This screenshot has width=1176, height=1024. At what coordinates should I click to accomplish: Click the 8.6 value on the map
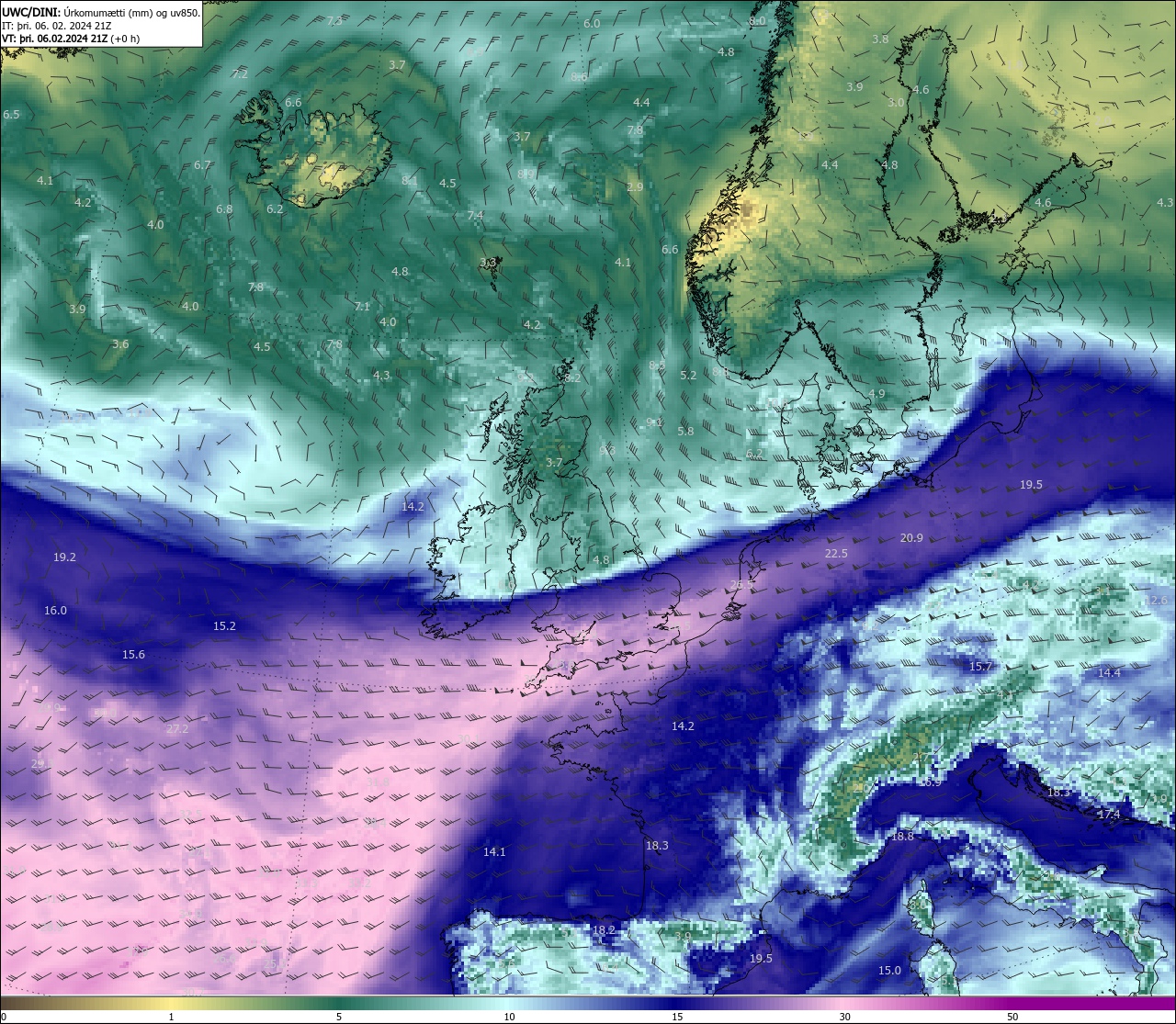point(579,77)
